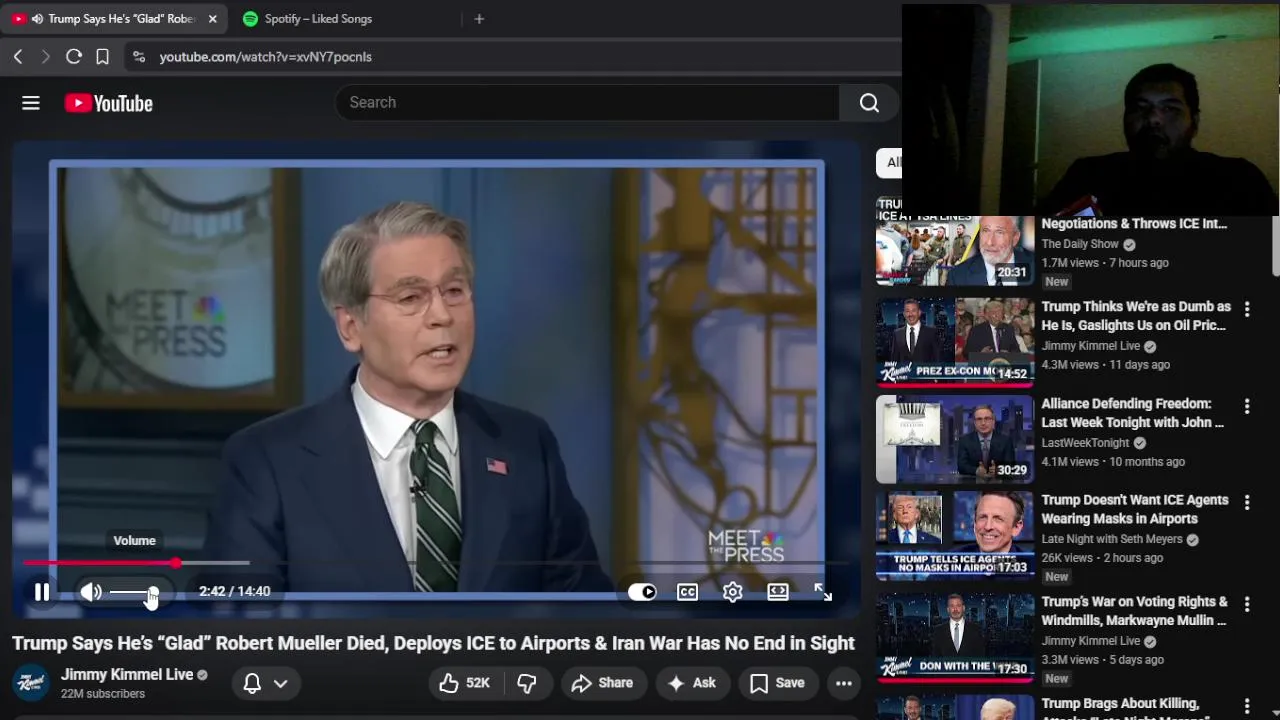
Task: Click the Last Week Tonight thumbnail 30:29
Action: (x=955, y=439)
